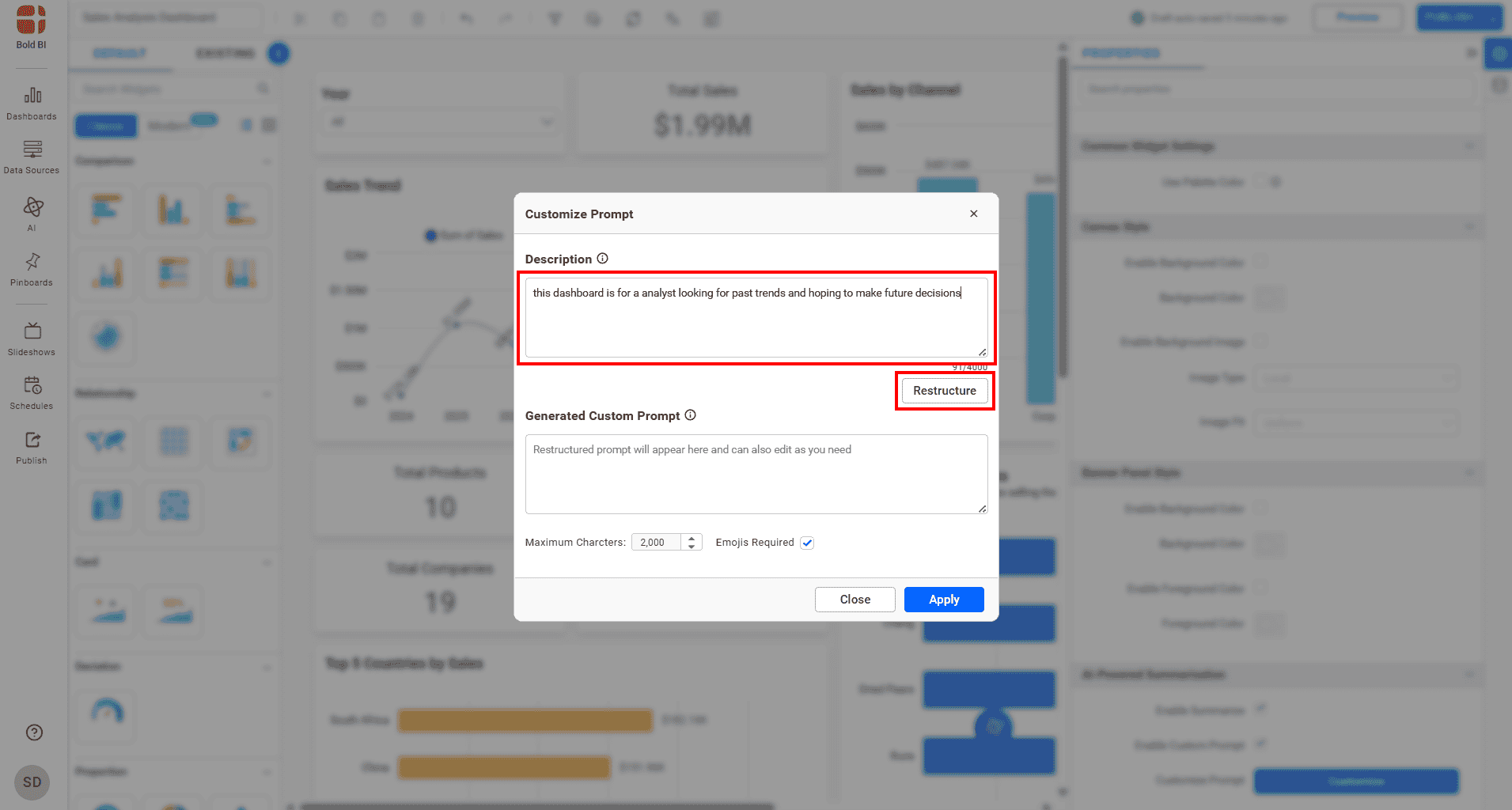
Task: Click the Search properties field
Action: coord(1277,89)
